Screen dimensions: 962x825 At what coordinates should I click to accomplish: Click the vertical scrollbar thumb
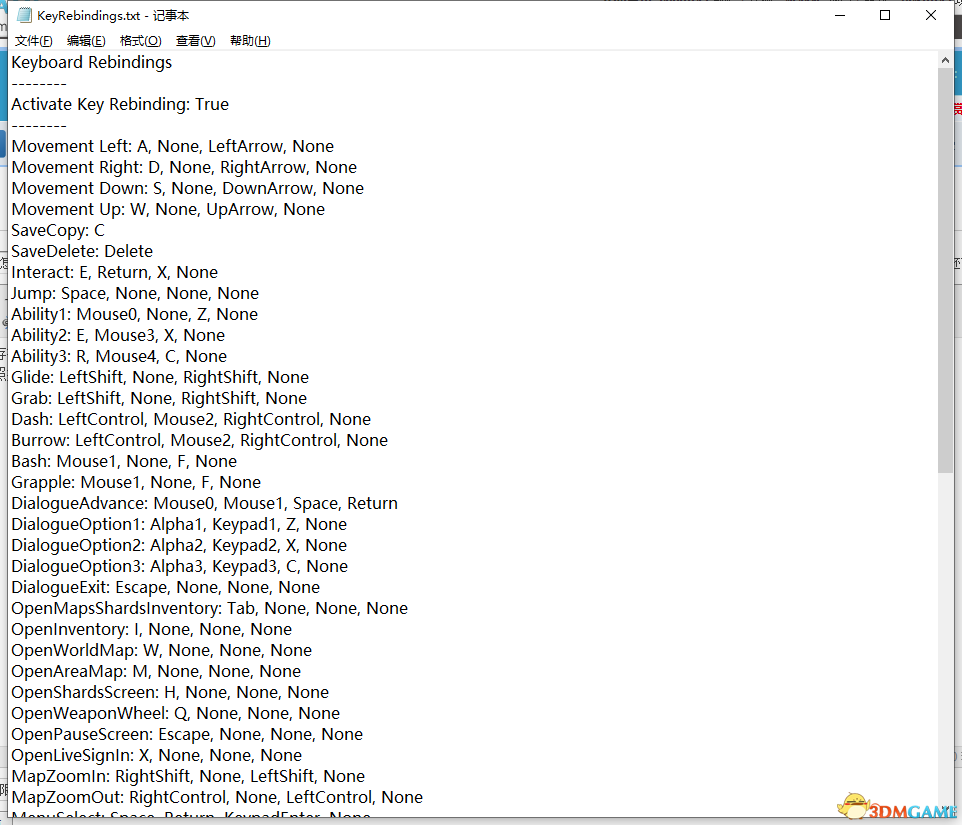pos(945,270)
